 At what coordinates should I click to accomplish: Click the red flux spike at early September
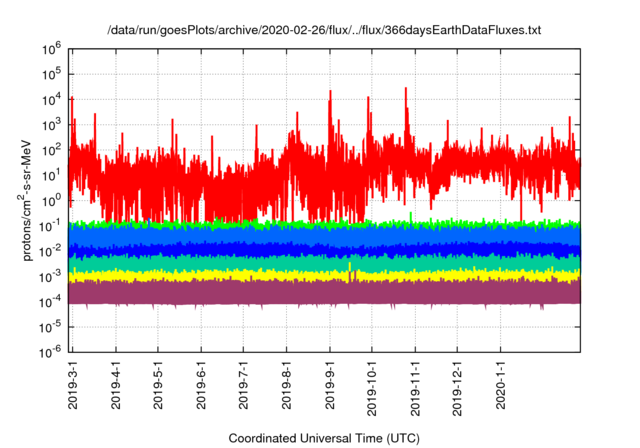pyautogui.click(x=330, y=114)
